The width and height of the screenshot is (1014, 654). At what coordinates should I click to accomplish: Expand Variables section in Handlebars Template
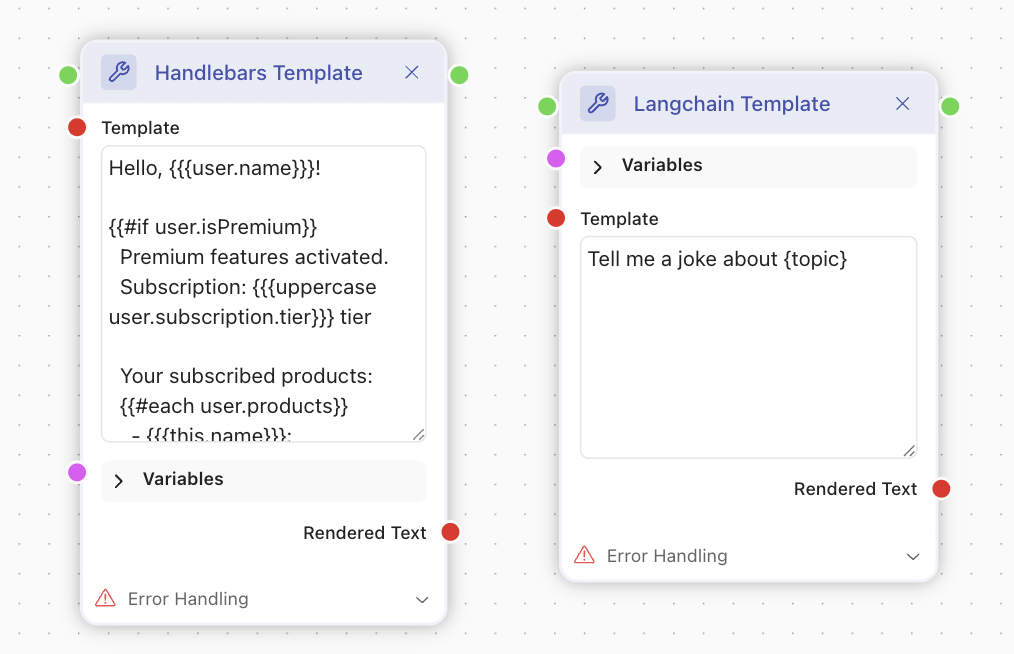(x=119, y=480)
